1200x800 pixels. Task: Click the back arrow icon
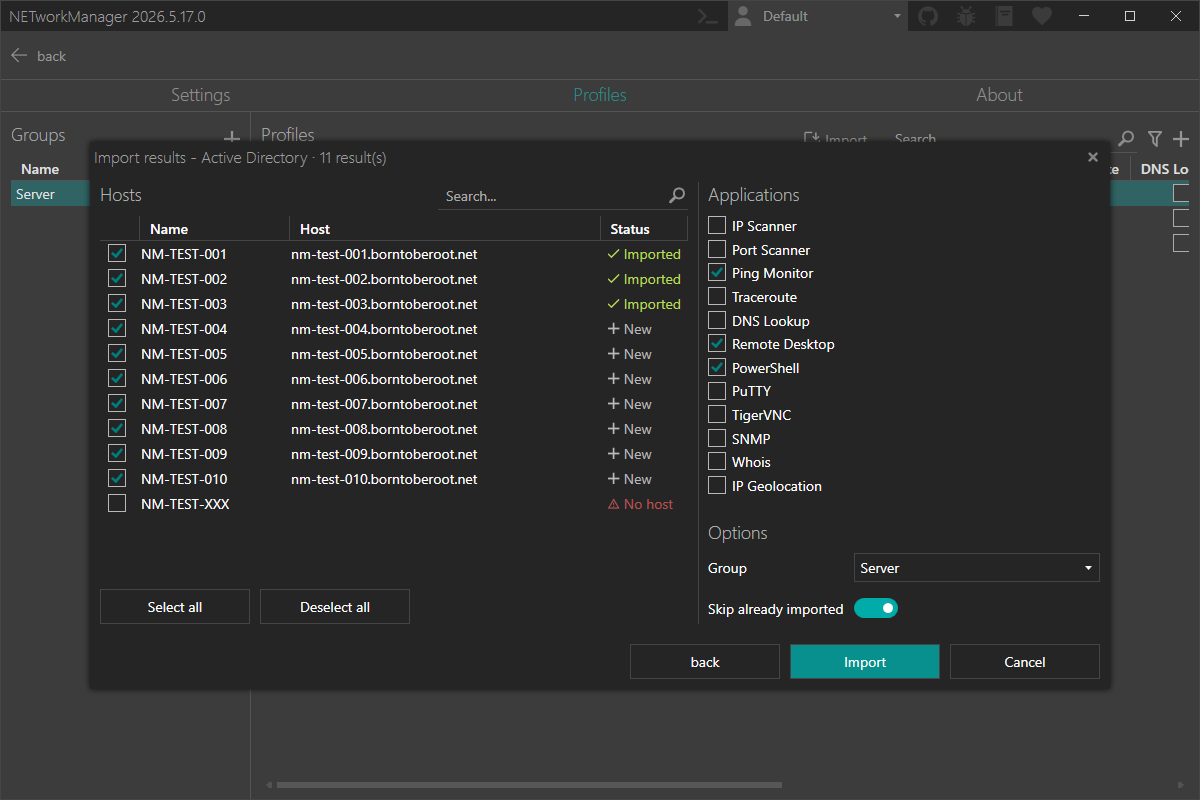[19, 56]
